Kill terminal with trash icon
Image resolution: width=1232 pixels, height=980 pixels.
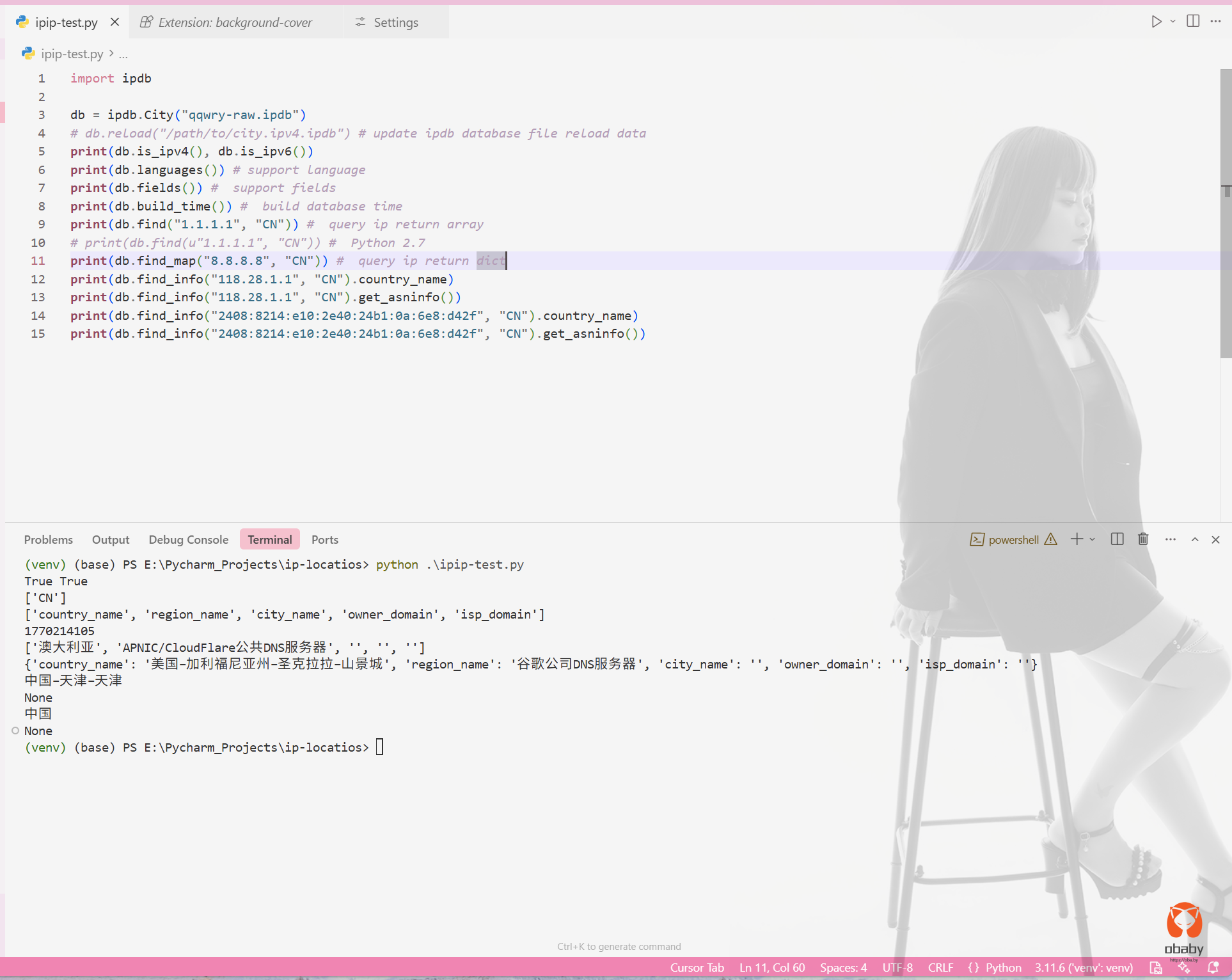[x=1143, y=539]
